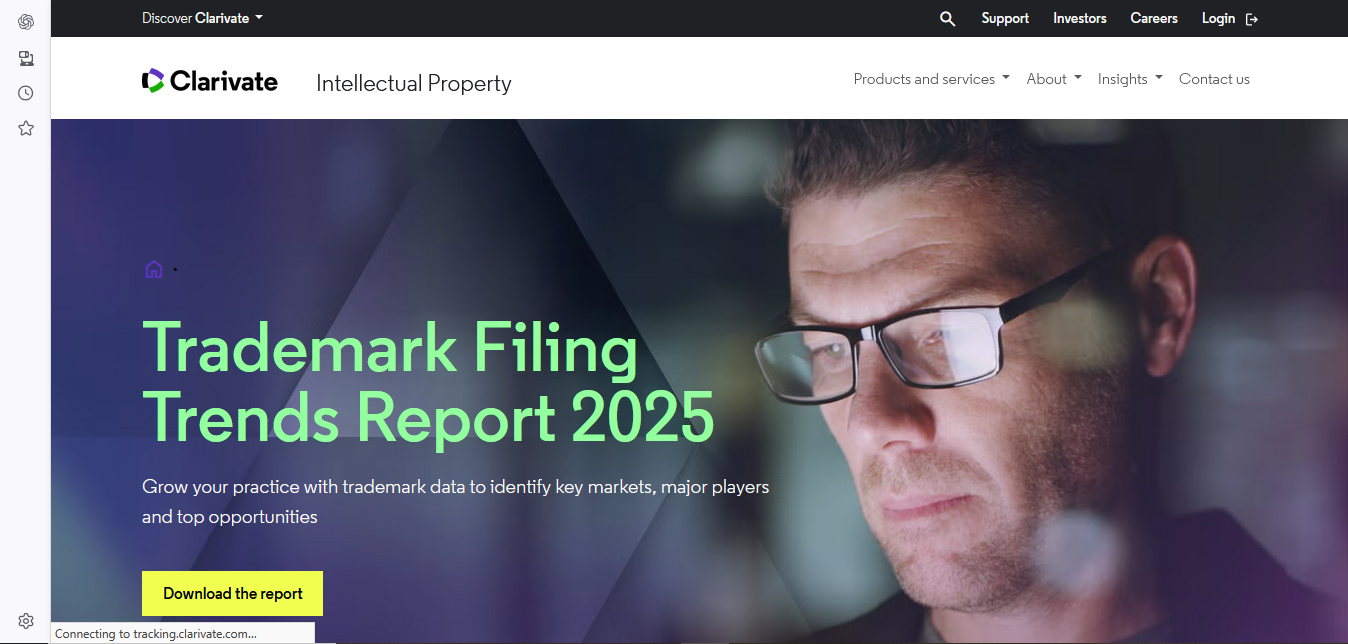Click the Clarivate logo
Screen dimensions: 1348x644
point(210,81)
